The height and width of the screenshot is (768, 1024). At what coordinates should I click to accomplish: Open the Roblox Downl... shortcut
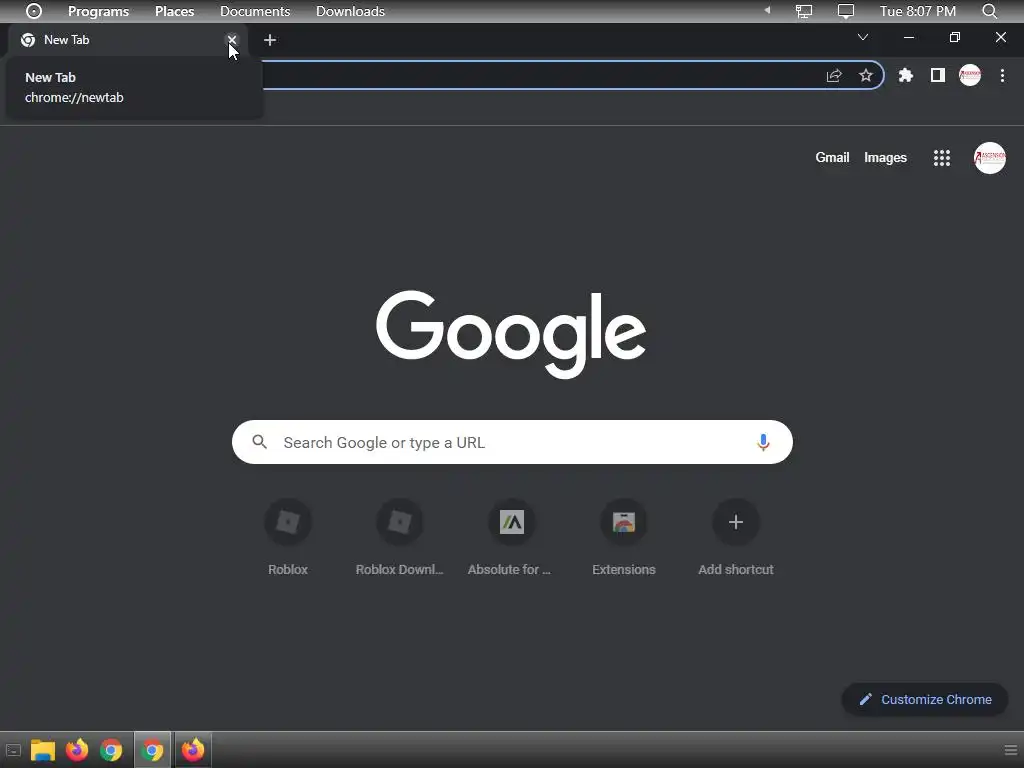tap(400, 537)
